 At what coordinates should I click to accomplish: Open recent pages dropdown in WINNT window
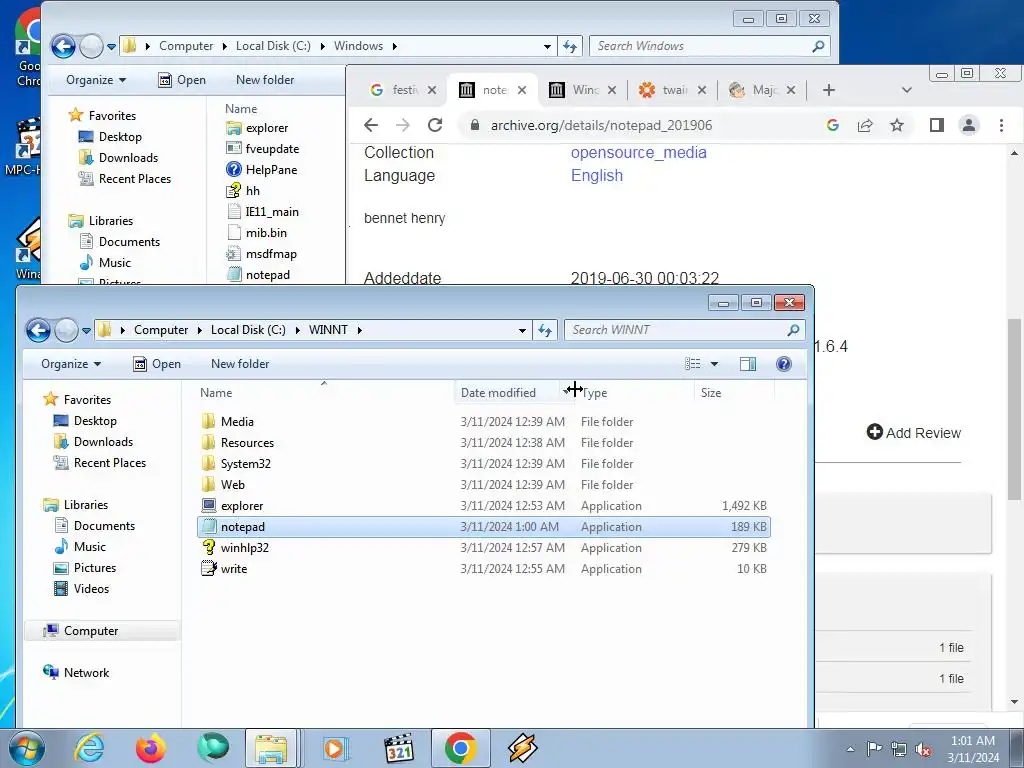pyautogui.click(x=86, y=330)
